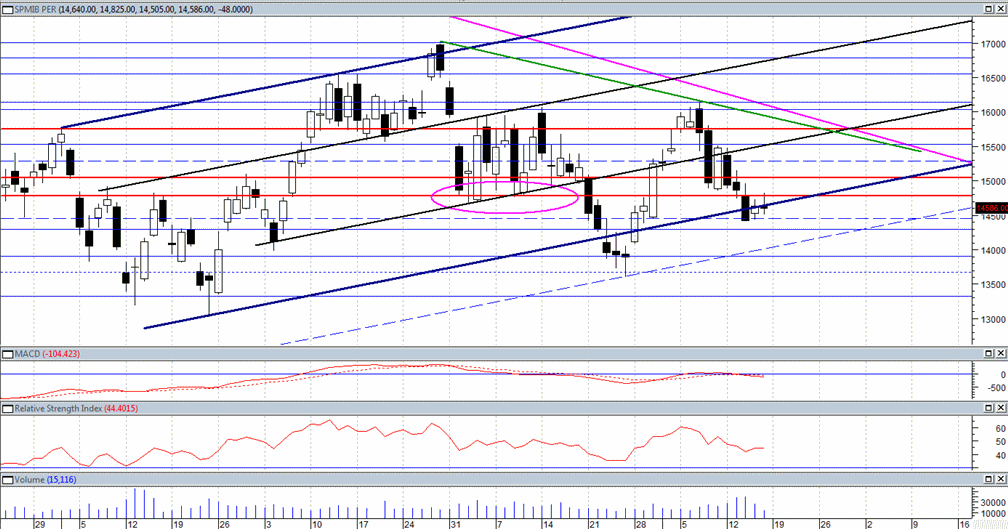The width and height of the screenshot is (1008, 529).
Task: Select the Relative Strength Index (44.4015) label
Action: click(76, 409)
